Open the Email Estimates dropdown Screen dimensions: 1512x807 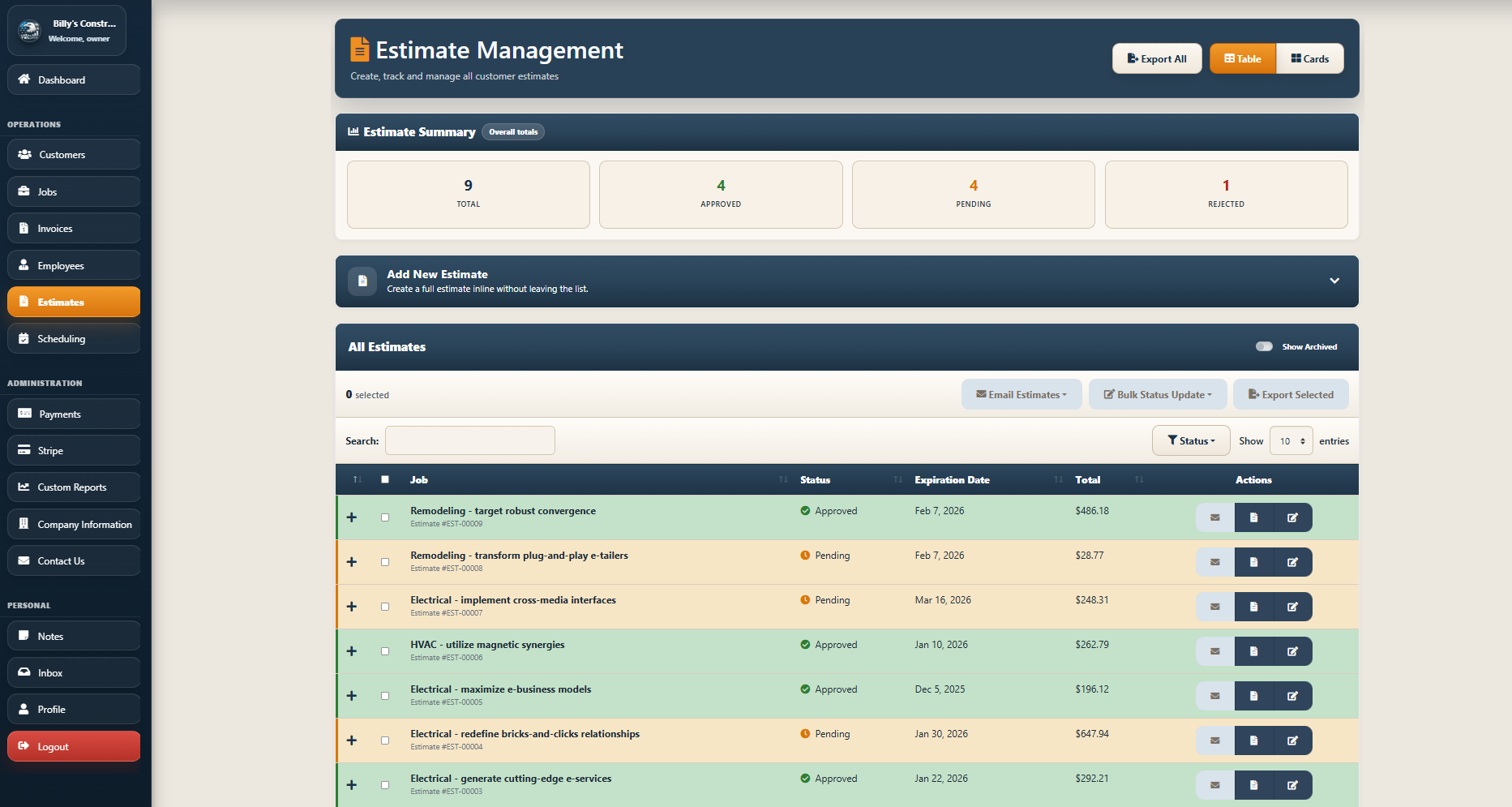[1022, 394]
